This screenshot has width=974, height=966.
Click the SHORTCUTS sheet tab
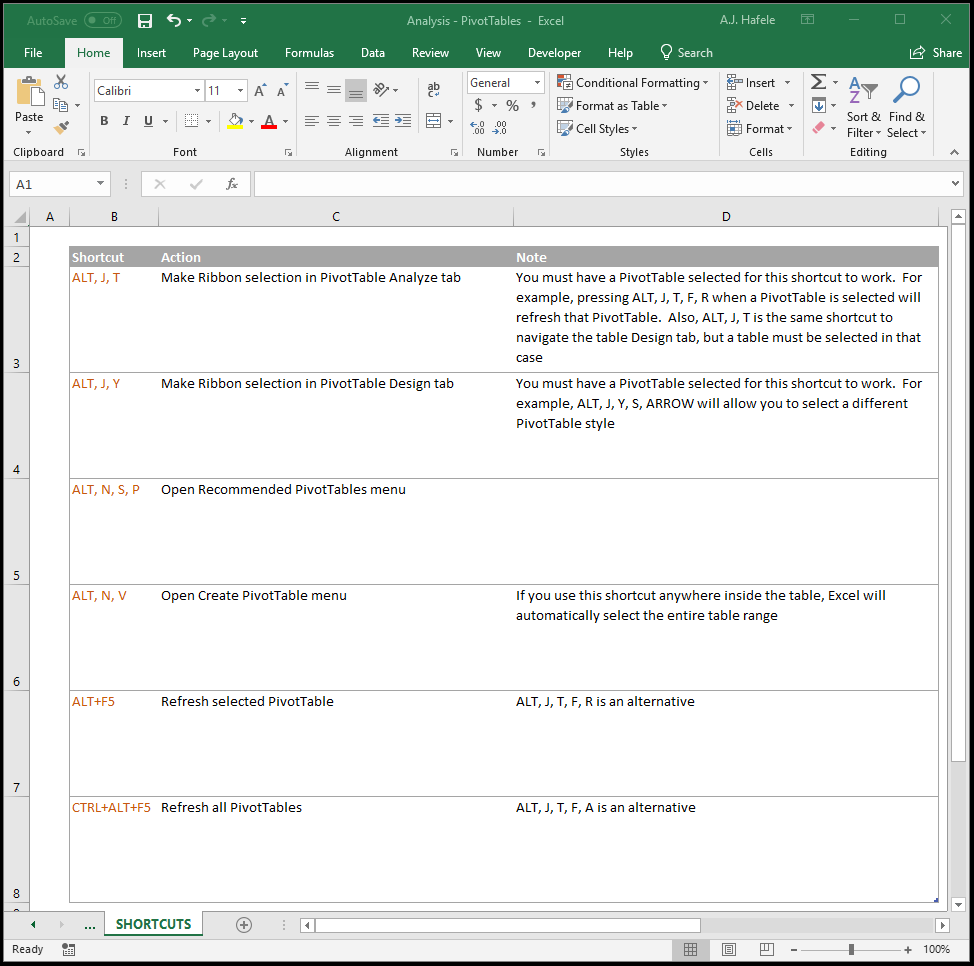(x=153, y=924)
